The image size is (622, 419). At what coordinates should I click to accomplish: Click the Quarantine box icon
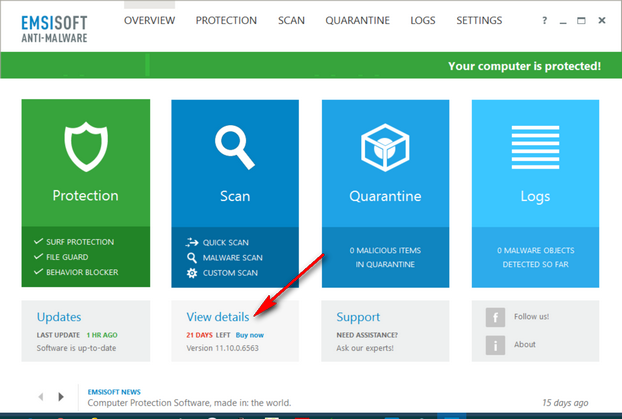(385, 148)
